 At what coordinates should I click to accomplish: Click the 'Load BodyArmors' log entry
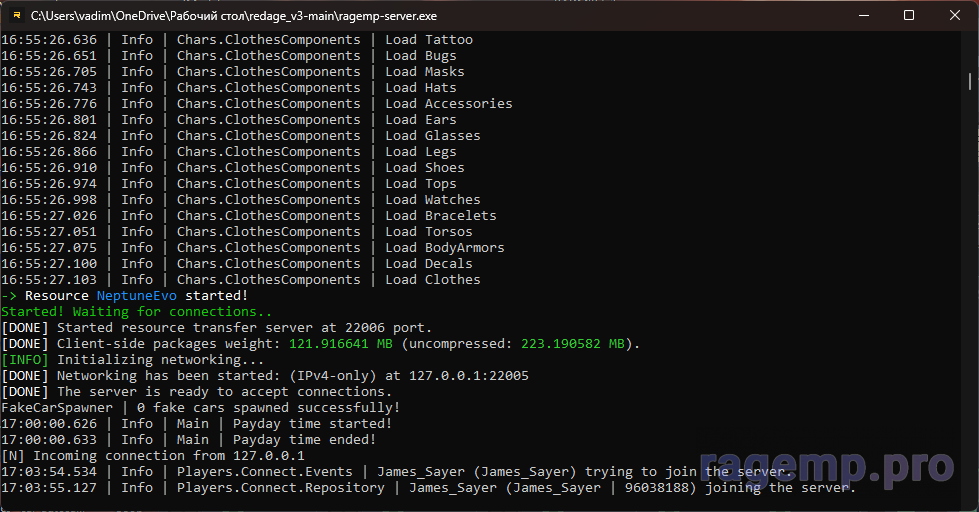[x=444, y=248]
